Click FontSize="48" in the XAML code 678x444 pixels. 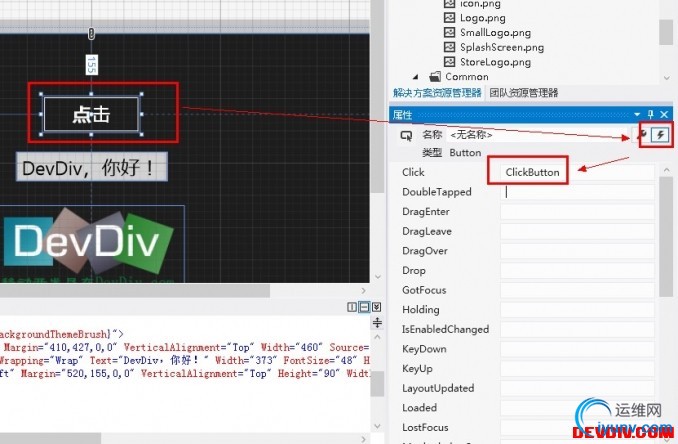pos(320,360)
